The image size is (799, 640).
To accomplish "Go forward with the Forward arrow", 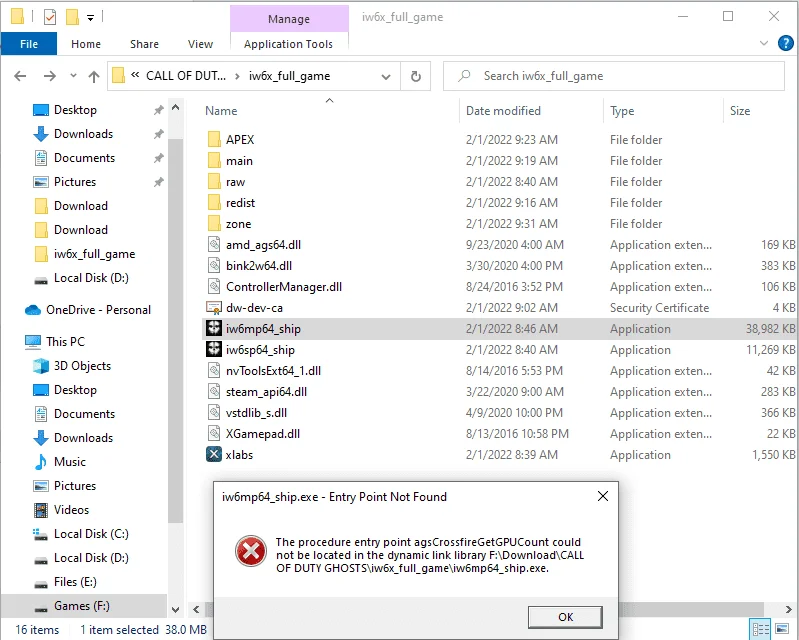I will point(49,76).
